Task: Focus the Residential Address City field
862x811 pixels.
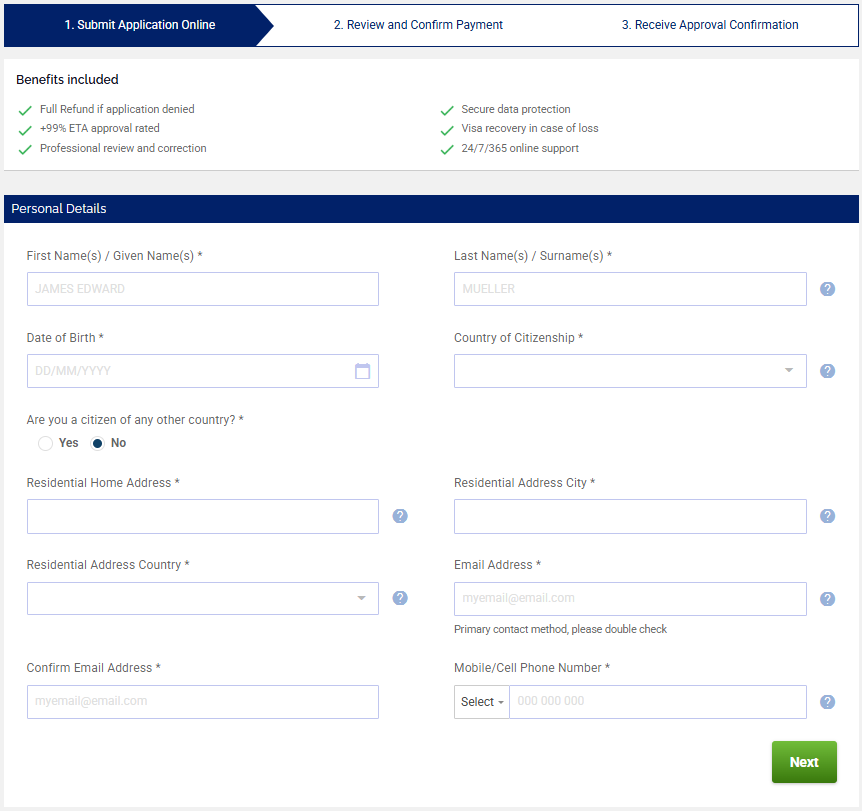Action: click(630, 516)
